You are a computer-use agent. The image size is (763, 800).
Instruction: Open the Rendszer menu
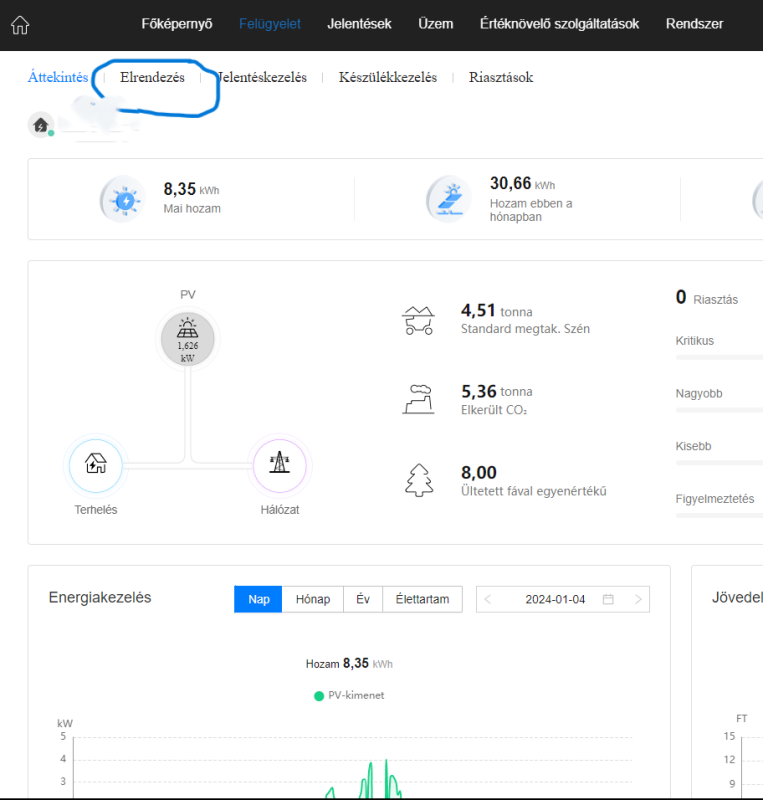click(x=694, y=24)
